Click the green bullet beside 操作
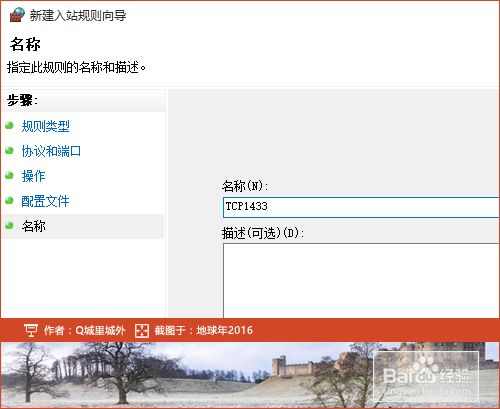 tap(9, 175)
